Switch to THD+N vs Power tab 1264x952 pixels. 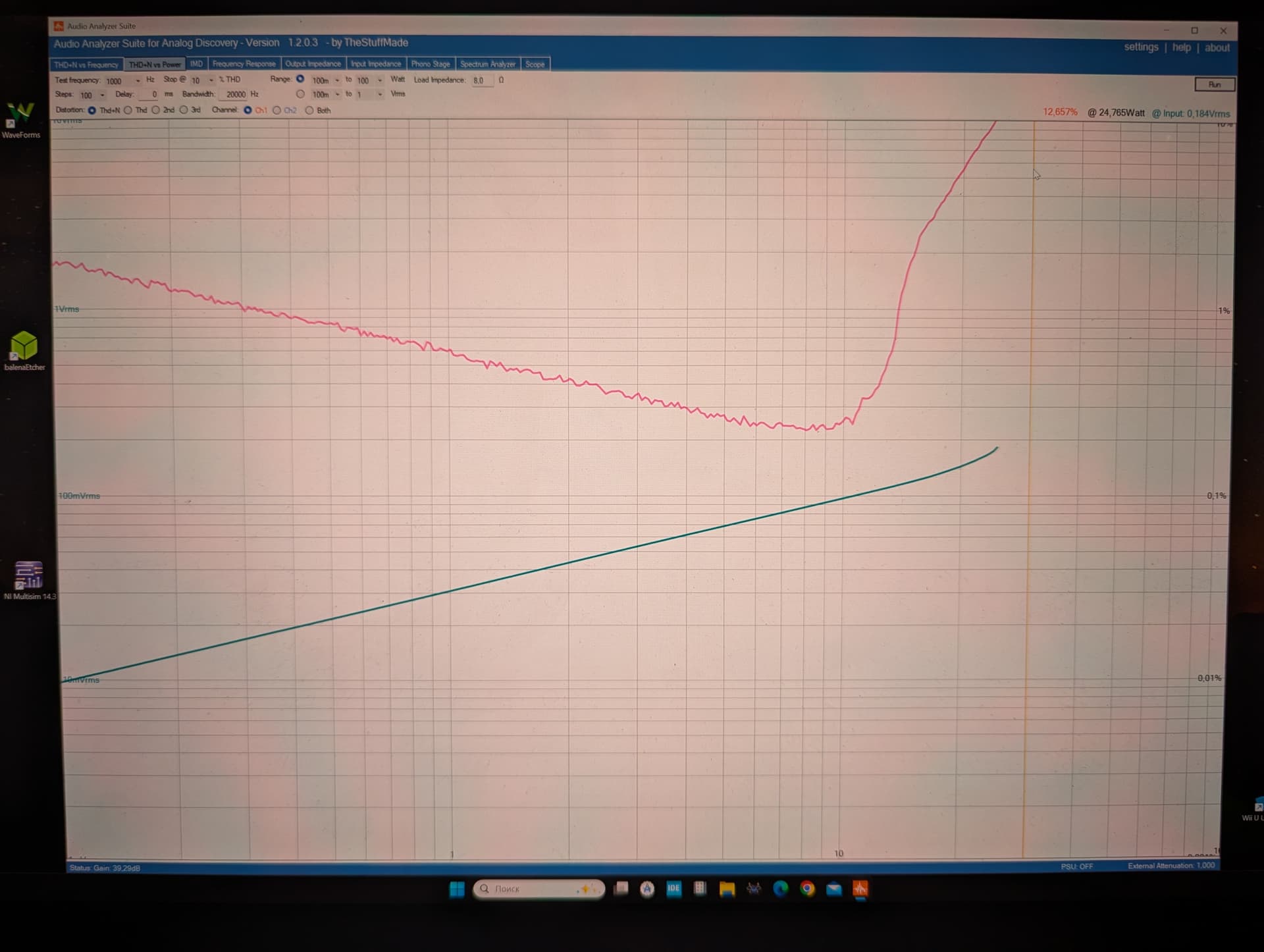tap(155, 65)
